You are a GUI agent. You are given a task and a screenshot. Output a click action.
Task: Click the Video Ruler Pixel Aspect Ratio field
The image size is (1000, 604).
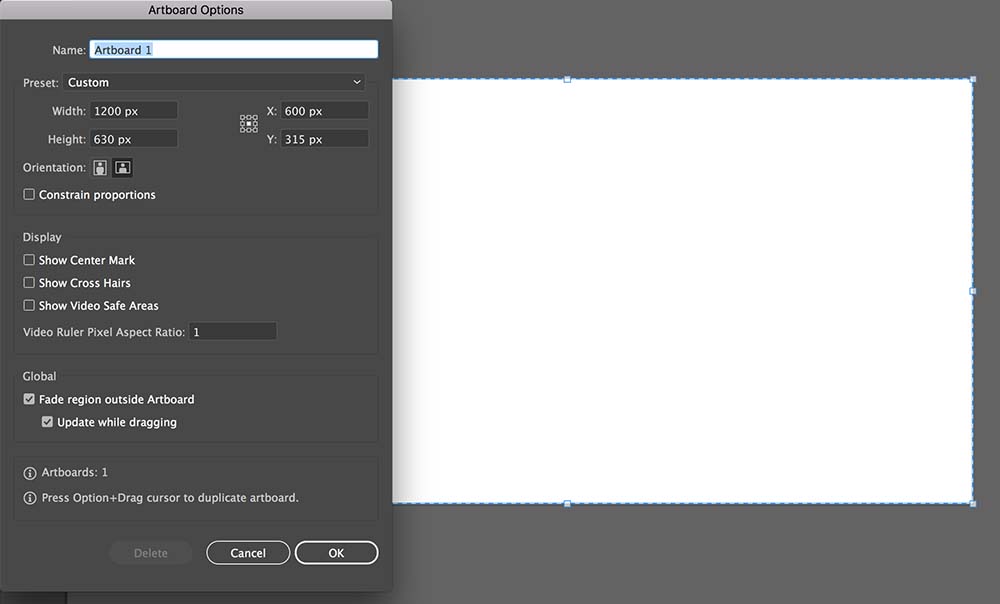click(233, 332)
